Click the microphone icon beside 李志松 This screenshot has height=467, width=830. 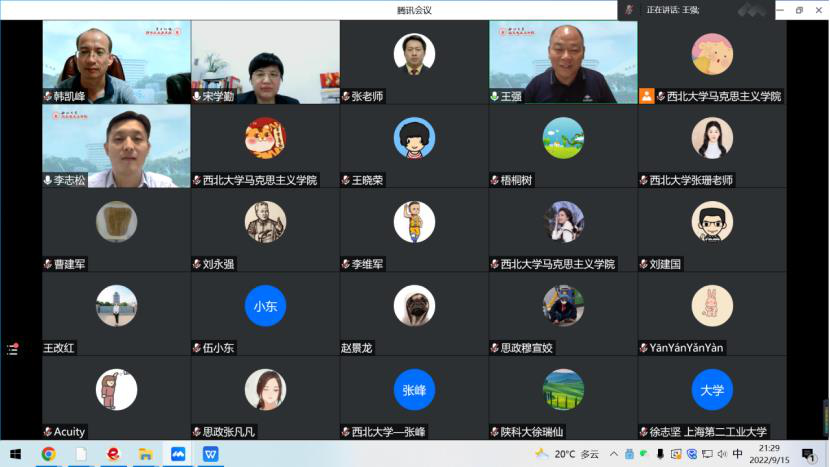pyautogui.click(x=47, y=180)
